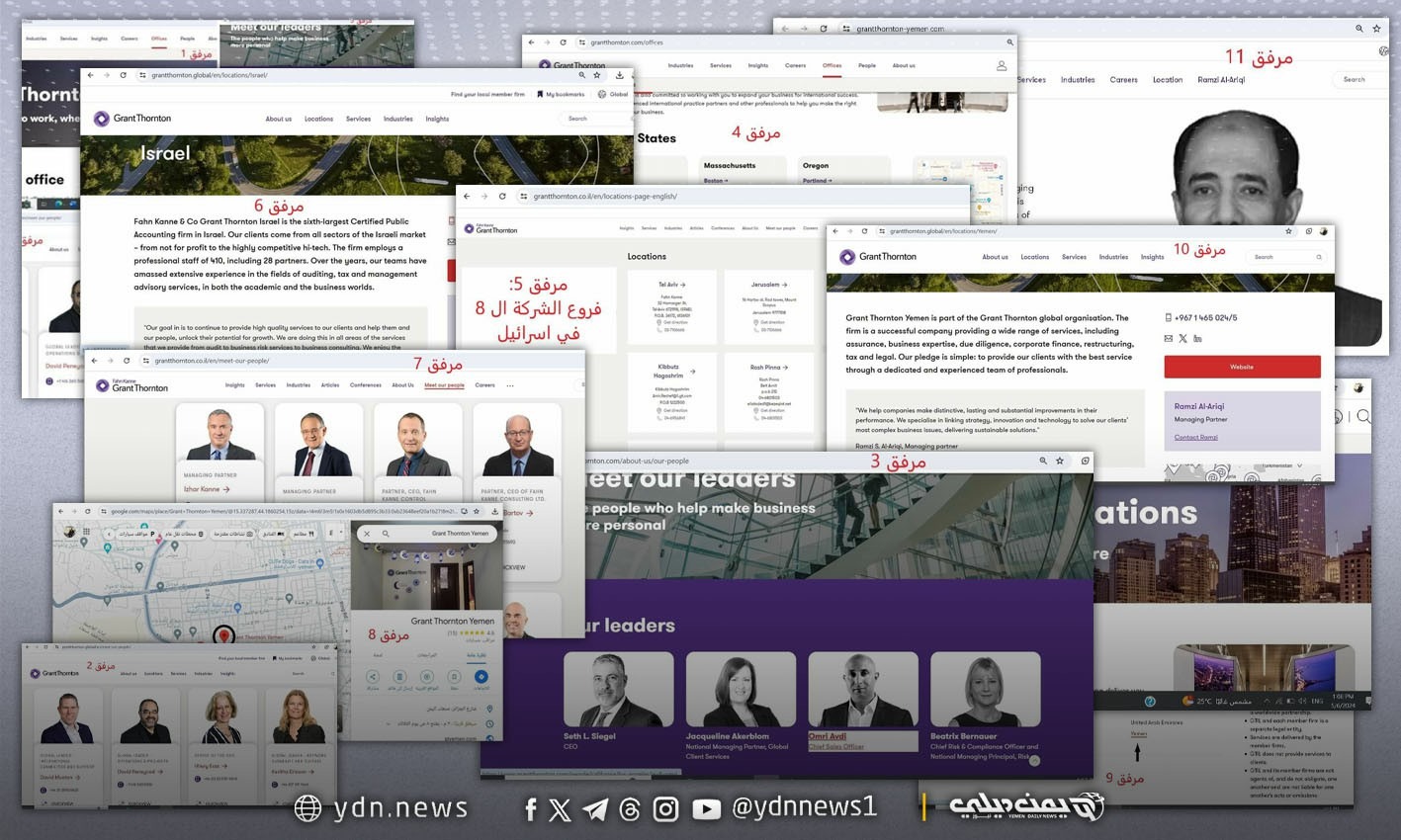Open the extensions icon in Yemen global window
The height and width of the screenshot is (840, 1401).
1308,231
